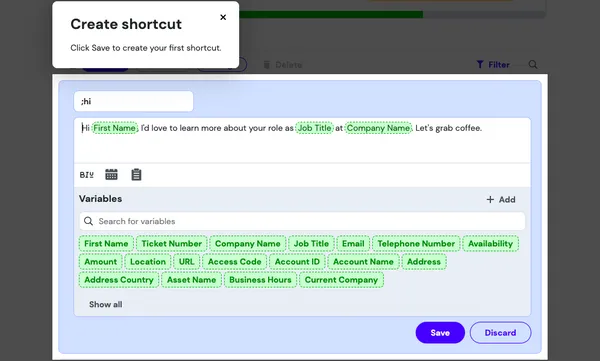600x361 pixels.
Task: Click the 'Click Save to create your first shortcut.' text
Action: pos(146,48)
